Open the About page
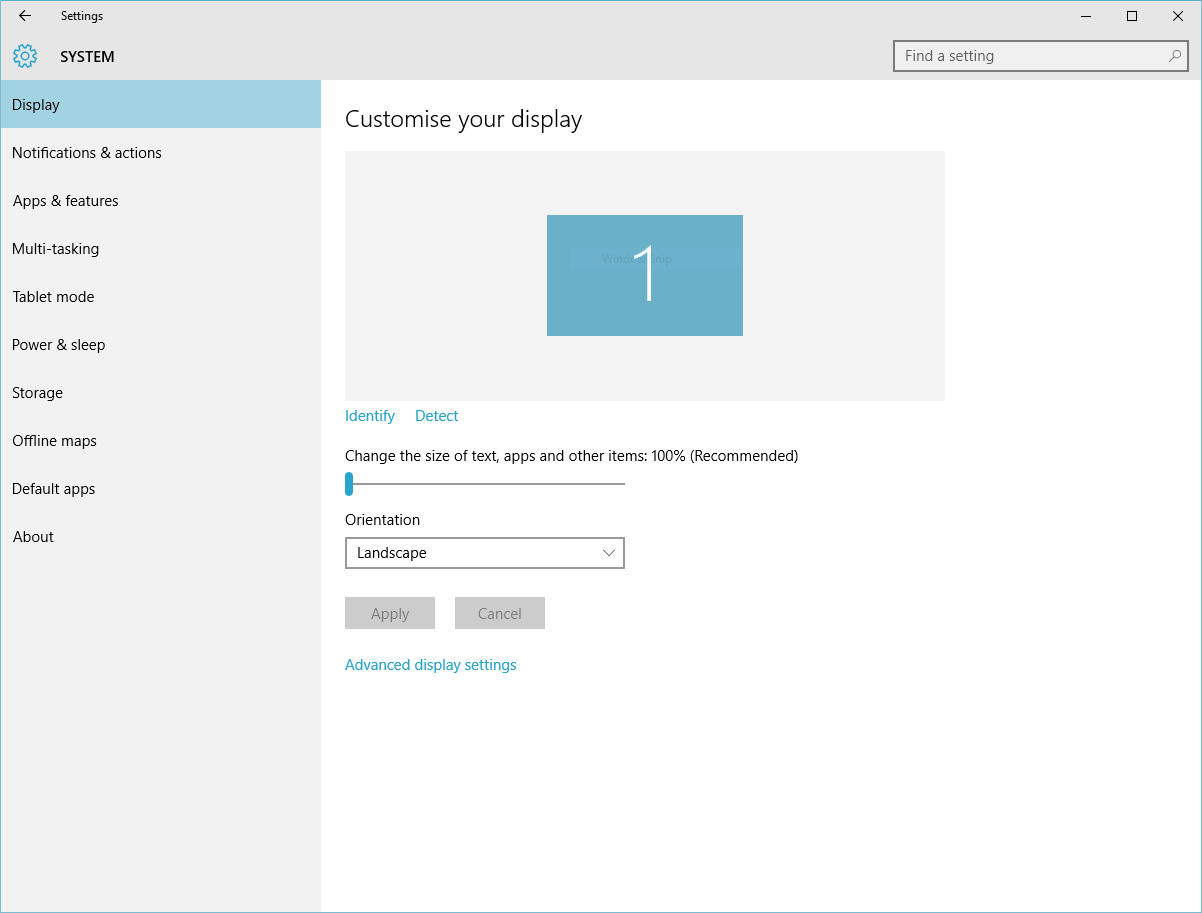 click(160, 536)
